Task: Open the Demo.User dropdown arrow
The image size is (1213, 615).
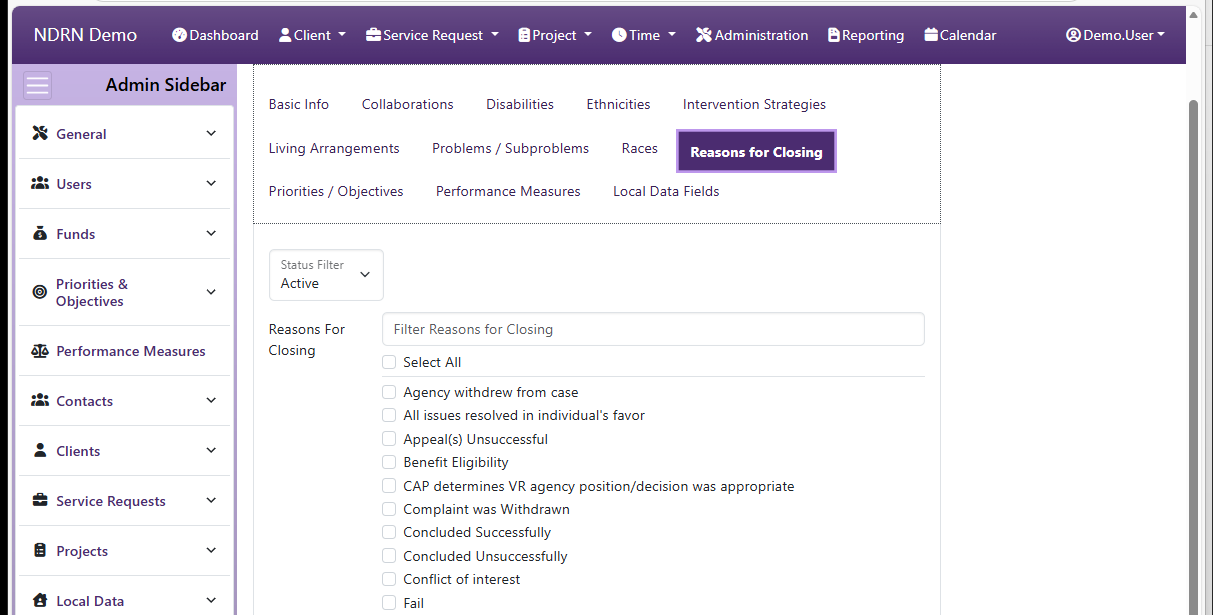Action: point(1161,35)
